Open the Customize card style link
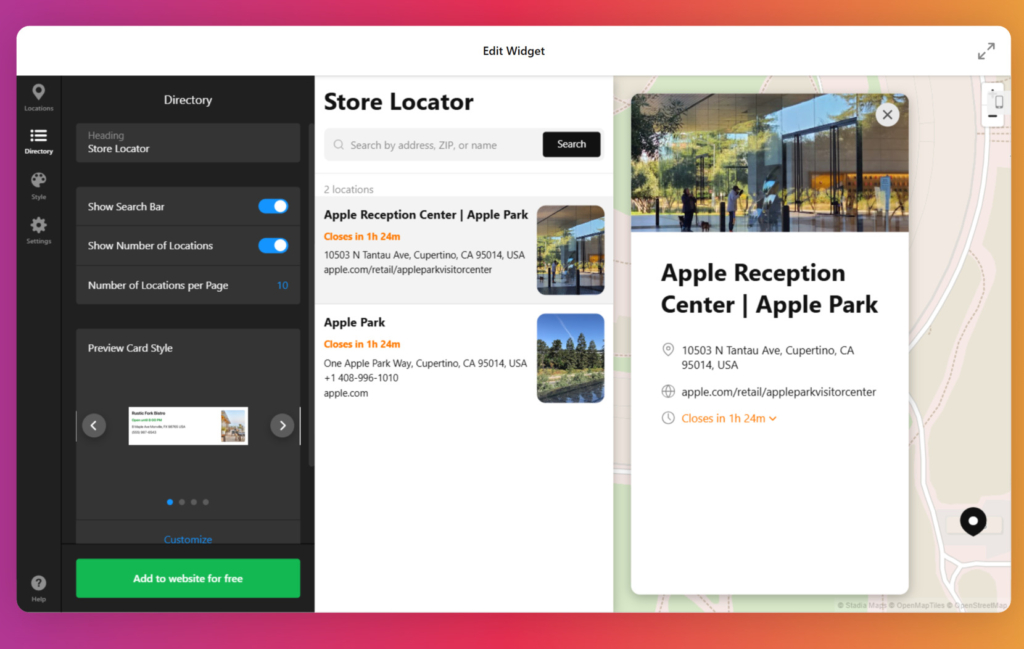 187,539
